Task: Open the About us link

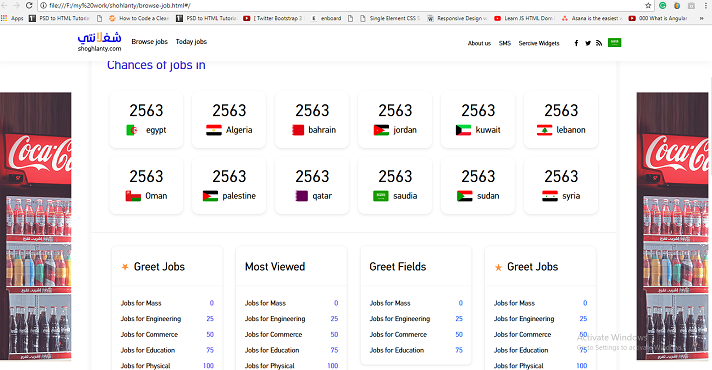Action: click(479, 44)
